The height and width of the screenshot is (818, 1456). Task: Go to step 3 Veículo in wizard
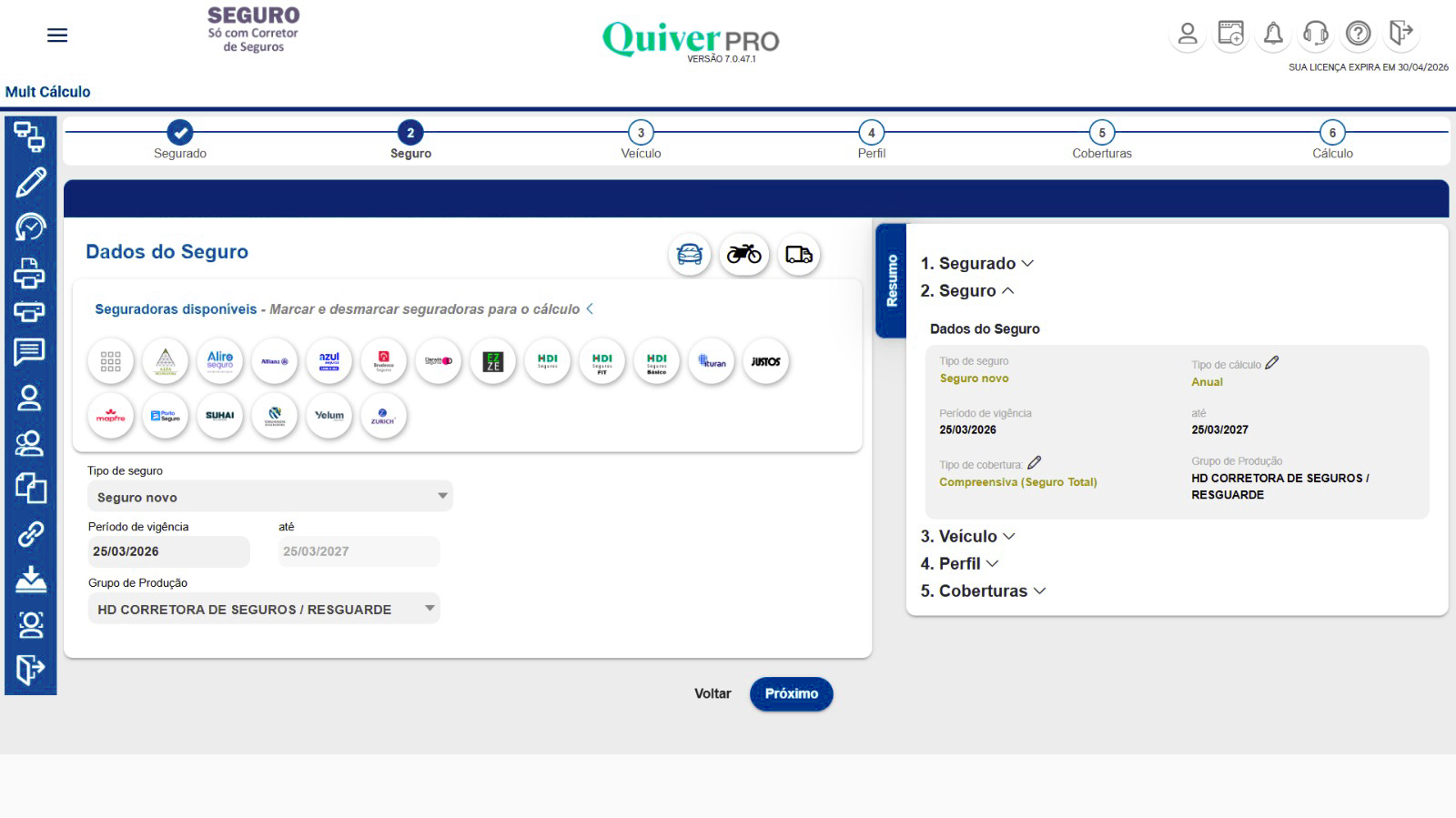click(x=641, y=133)
